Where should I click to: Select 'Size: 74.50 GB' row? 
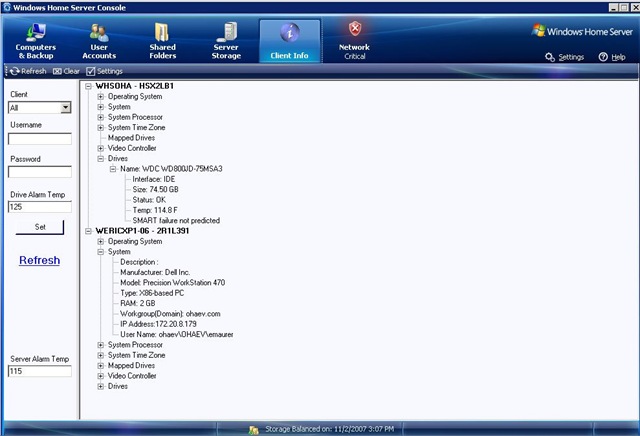click(x=156, y=189)
